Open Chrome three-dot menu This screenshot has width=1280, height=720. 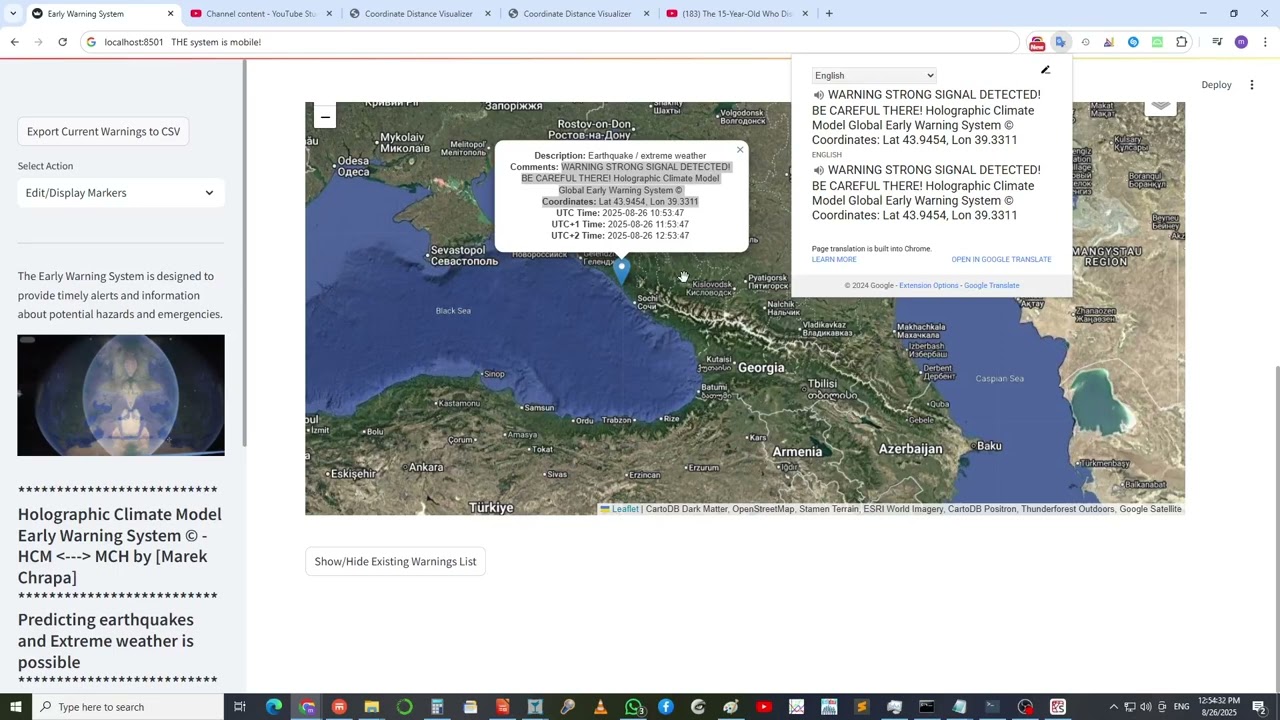pos(1265,42)
